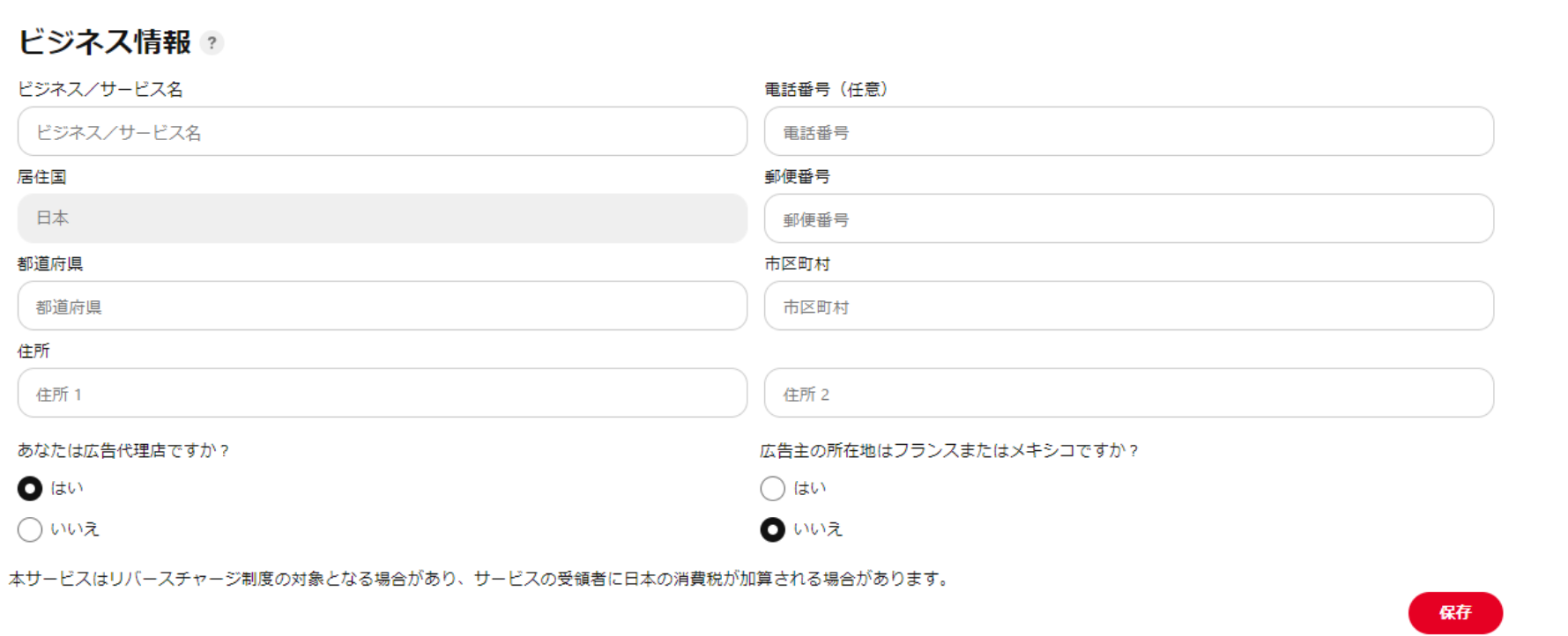Choose いいえ for the フランスまたはメキシコ question

pyautogui.click(x=773, y=529)
